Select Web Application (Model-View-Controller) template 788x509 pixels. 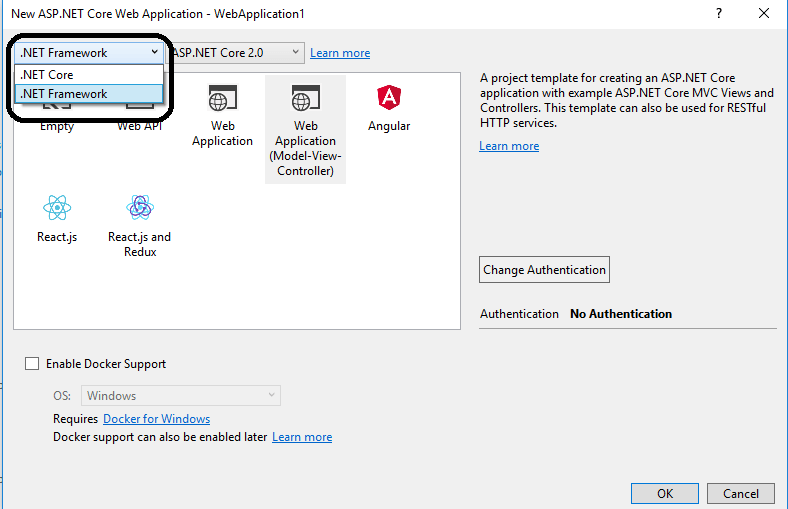305,99
